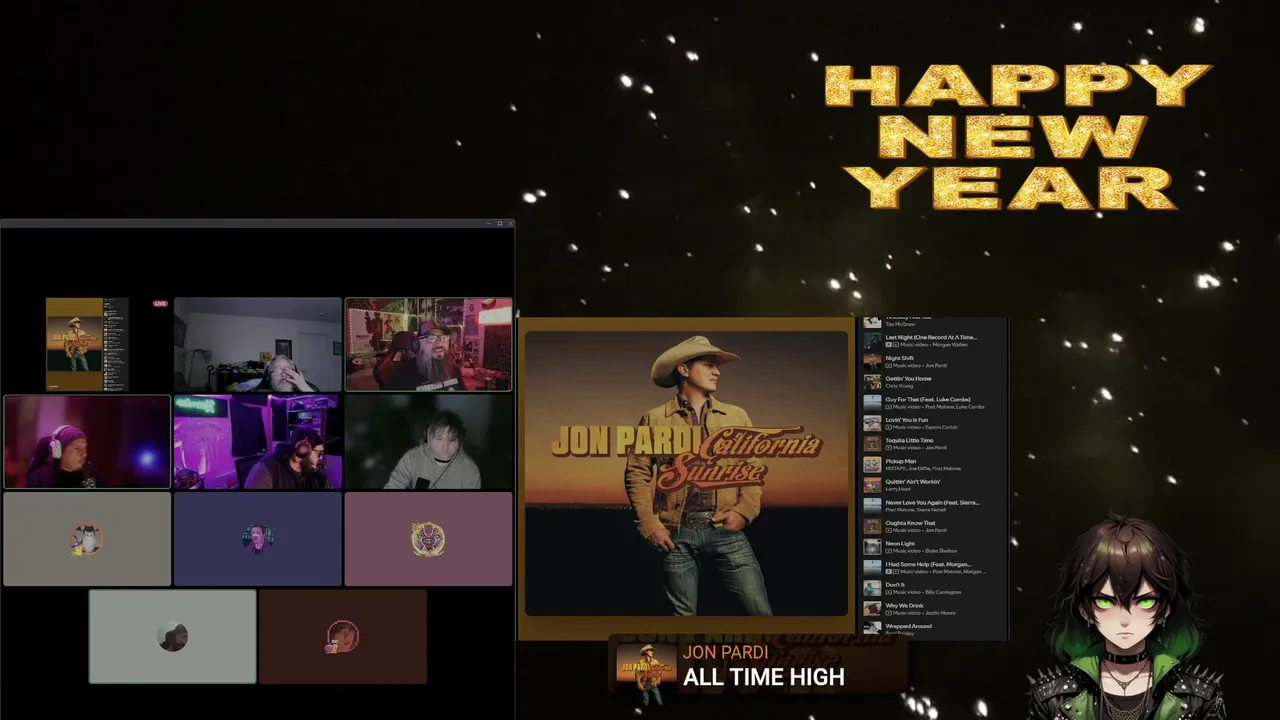Screen dimensions: 1280x720
Task: Click the album thumbnail beside 'Quittin' Ain't Workin''
Action: coord(872,485)
